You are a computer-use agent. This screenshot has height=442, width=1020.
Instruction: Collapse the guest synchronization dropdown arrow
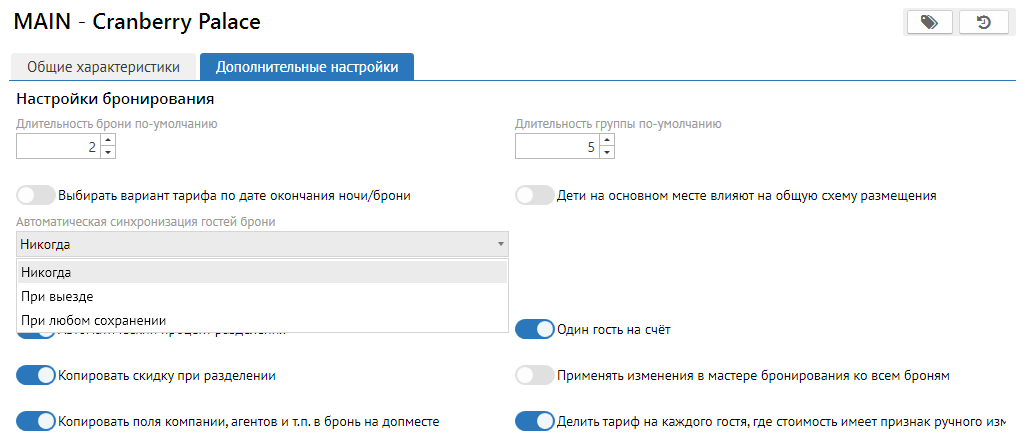(500, 244)
